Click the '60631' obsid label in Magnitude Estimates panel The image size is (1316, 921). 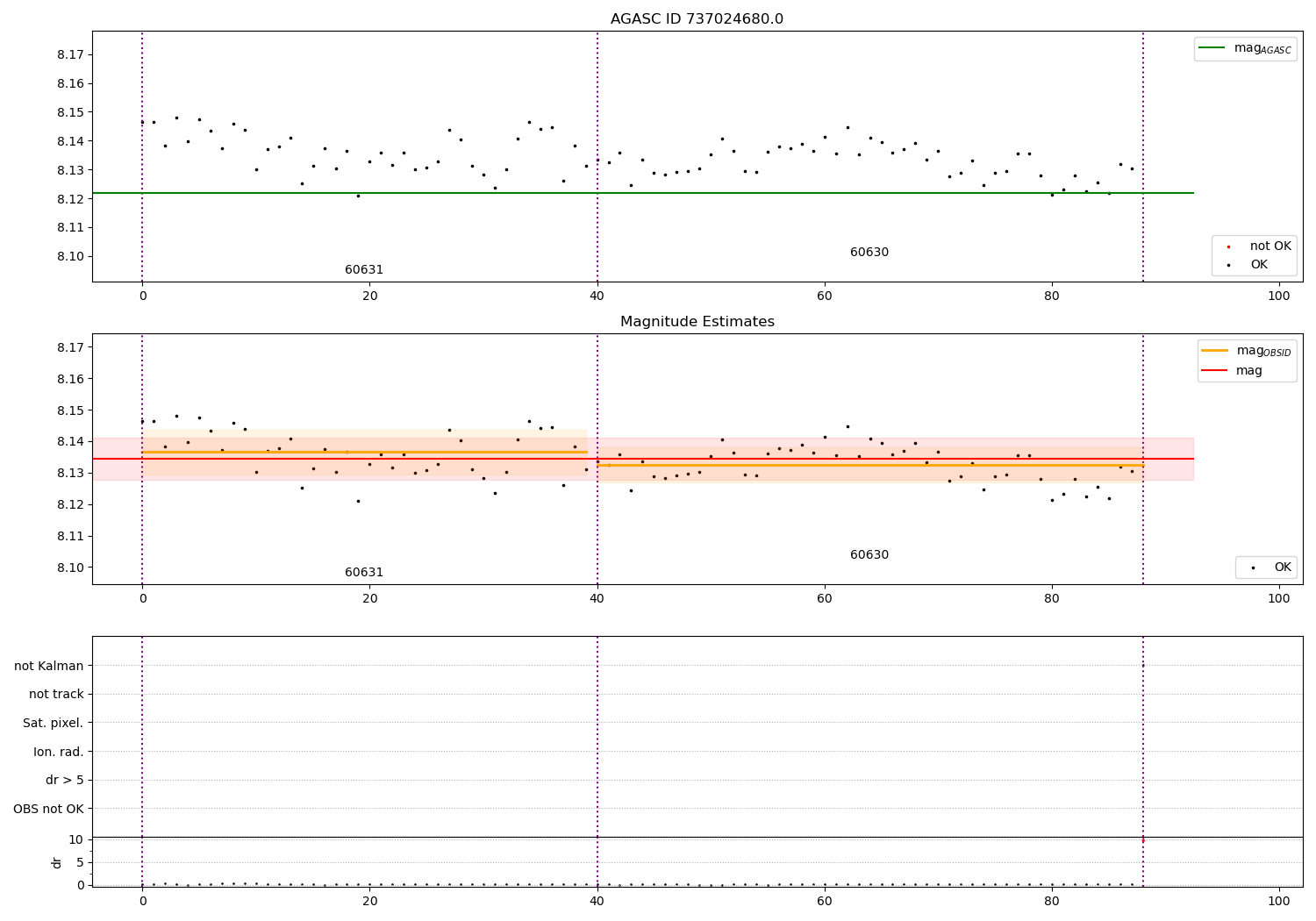coord(364,573)
